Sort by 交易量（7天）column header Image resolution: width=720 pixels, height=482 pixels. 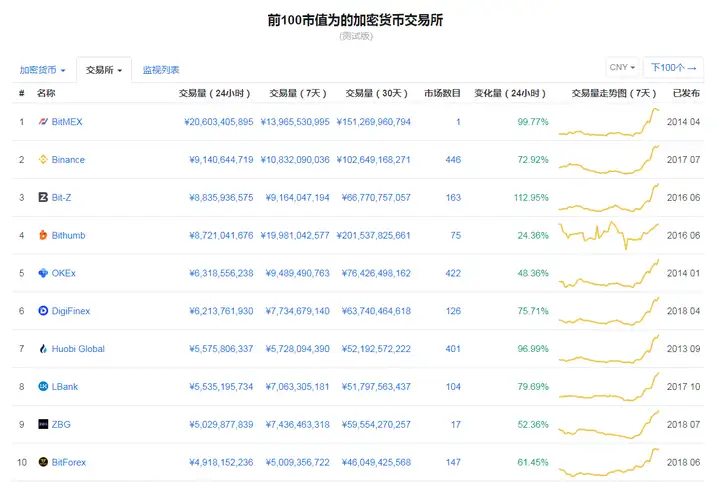[298, 93]
